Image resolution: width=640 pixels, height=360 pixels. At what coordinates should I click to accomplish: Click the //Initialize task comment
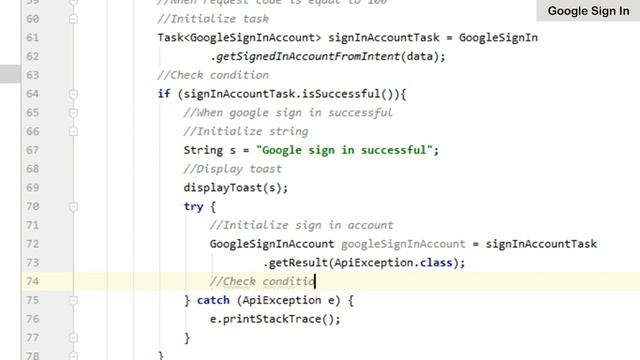click(x=213, y=19)
